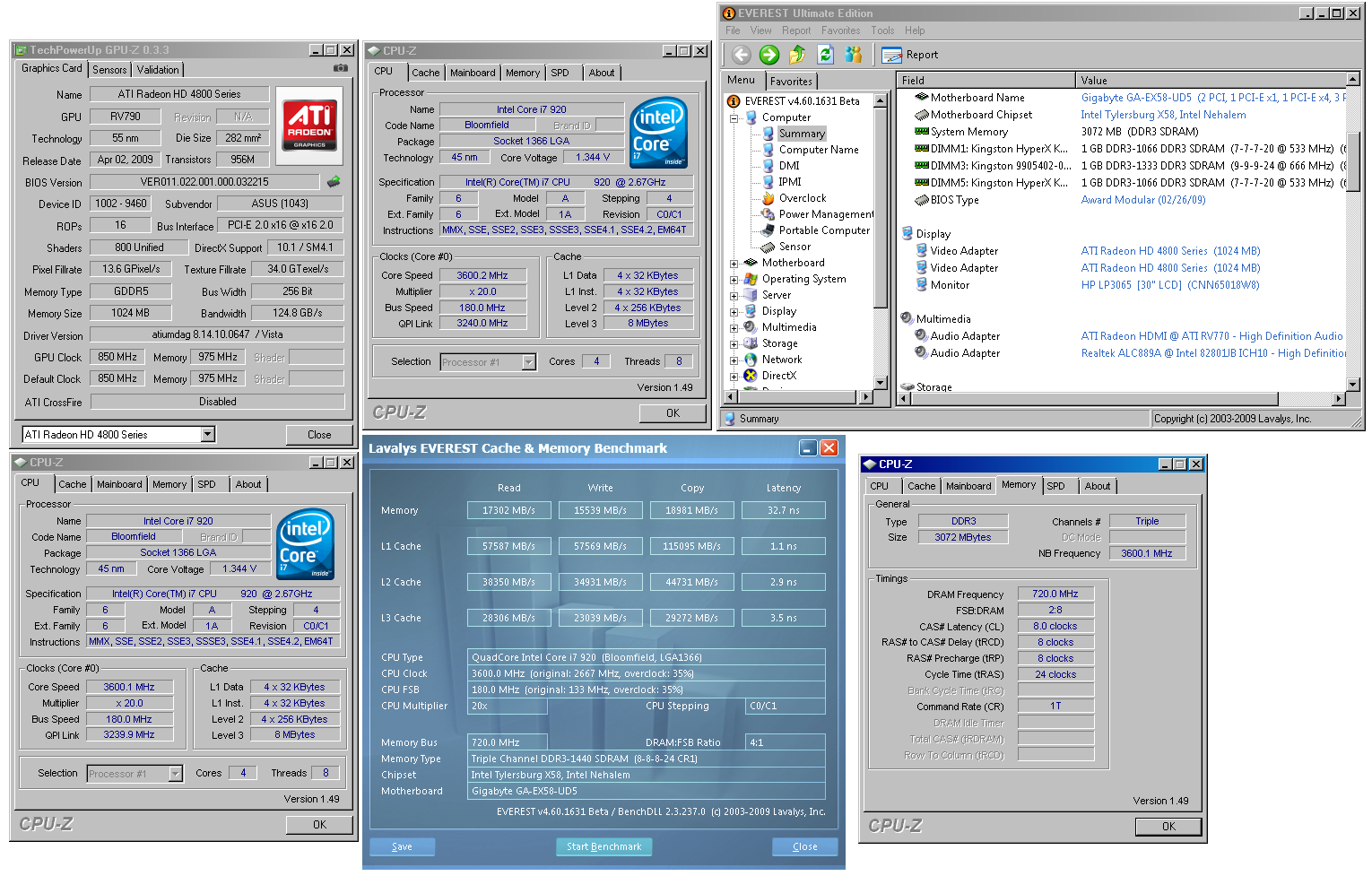Open the EVEREST File menu
The height and width of the screenshot is (876, 1372).
(733, 30)
